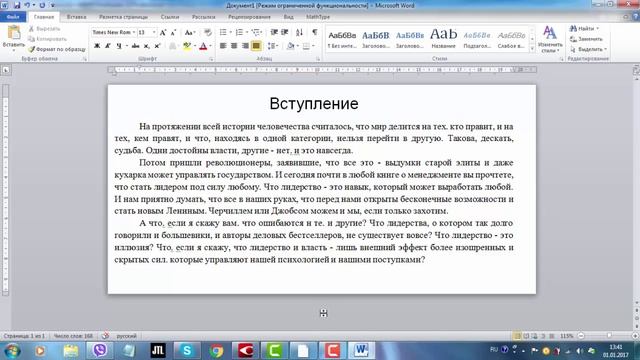This screenshot has height=360, width=640.
Task: Toggle underline (Ч) formatting
Action: 118,46
